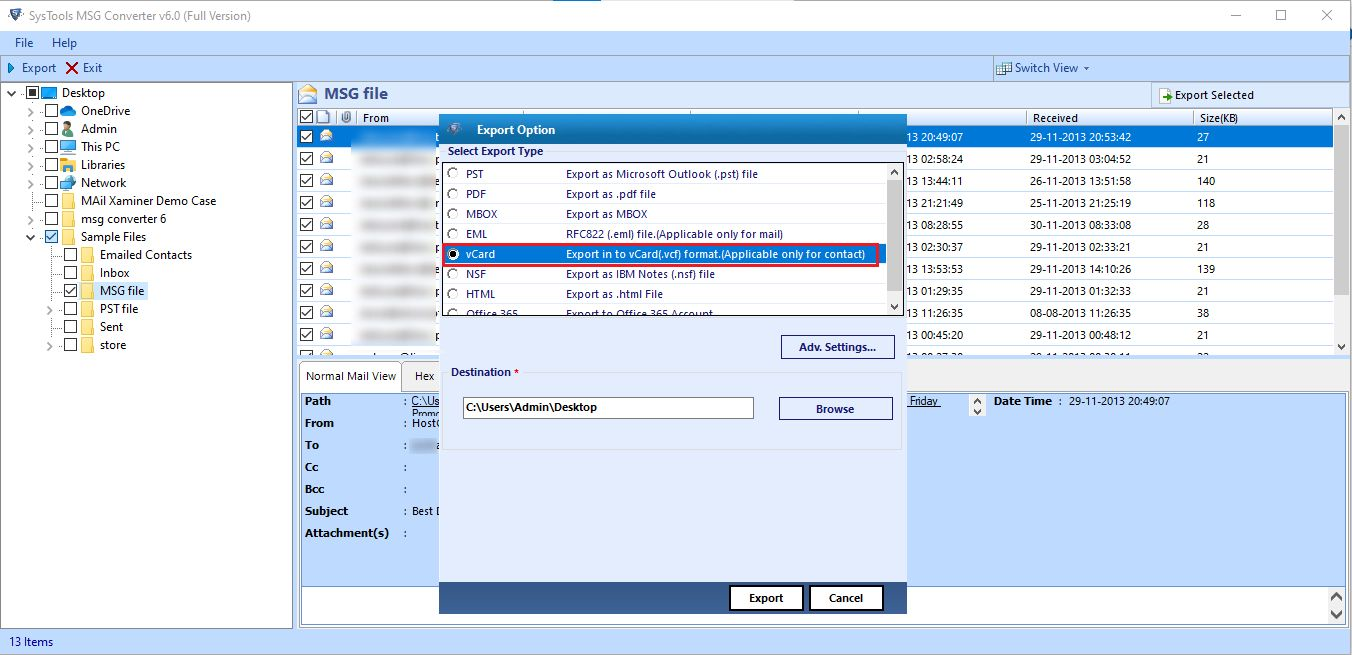
Task: Click the red Exit toolbar icon
Action: tap(72, 68)
